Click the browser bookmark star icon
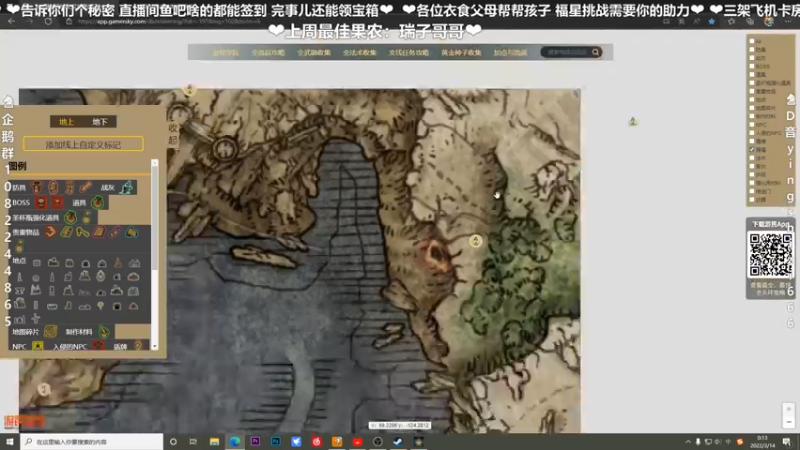800x450 pixels. tap(712, 21)
